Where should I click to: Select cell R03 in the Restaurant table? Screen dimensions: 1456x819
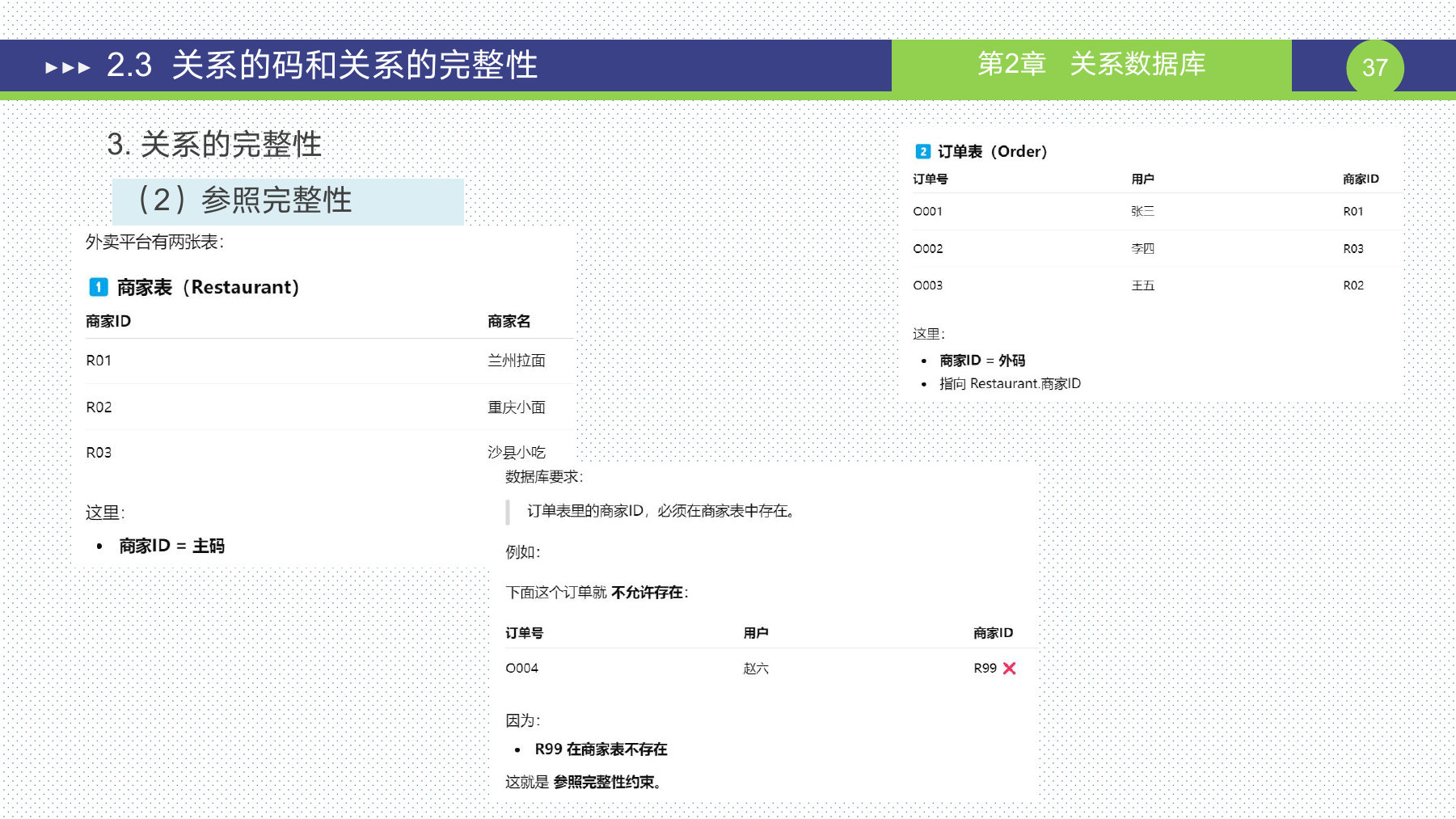(99, 452)
